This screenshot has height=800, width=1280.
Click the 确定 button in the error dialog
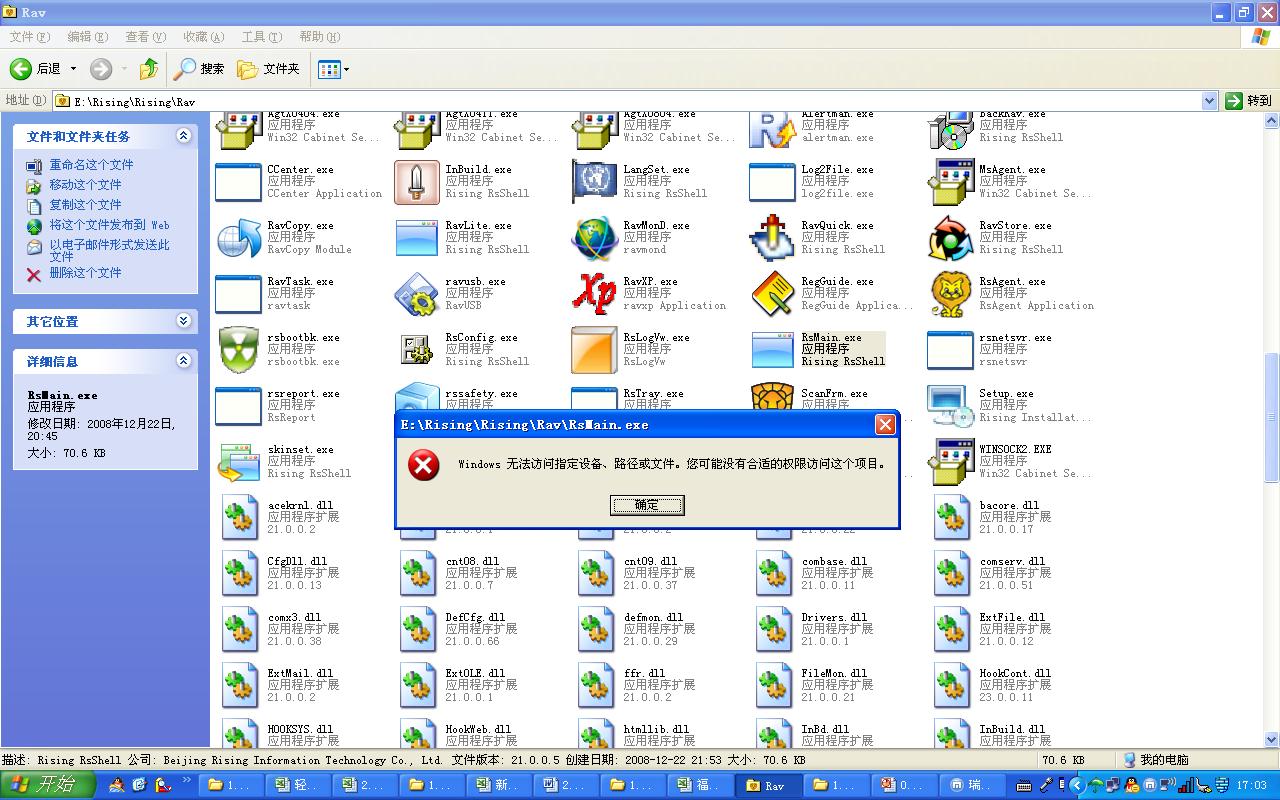647,505
